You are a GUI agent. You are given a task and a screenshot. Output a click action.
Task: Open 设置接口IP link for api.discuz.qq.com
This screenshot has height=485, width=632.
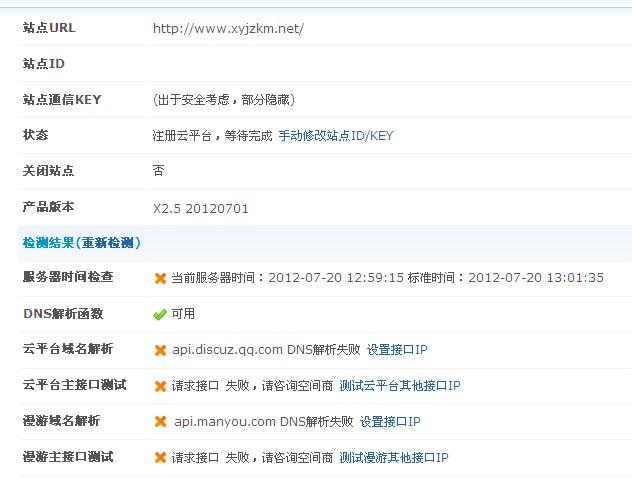pyautogui.click(x=397, y=350)
